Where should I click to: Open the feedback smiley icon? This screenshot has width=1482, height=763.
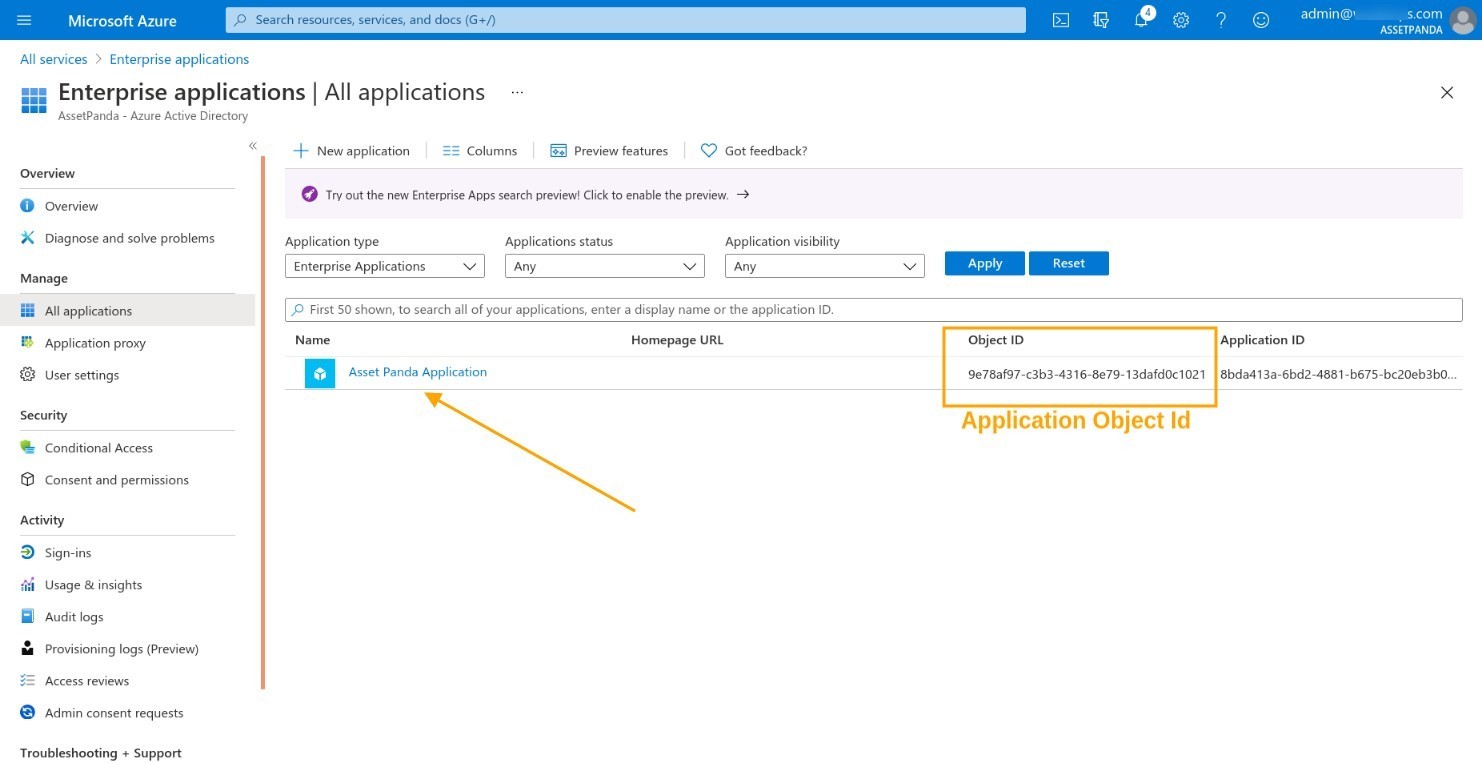[1261, 20]
